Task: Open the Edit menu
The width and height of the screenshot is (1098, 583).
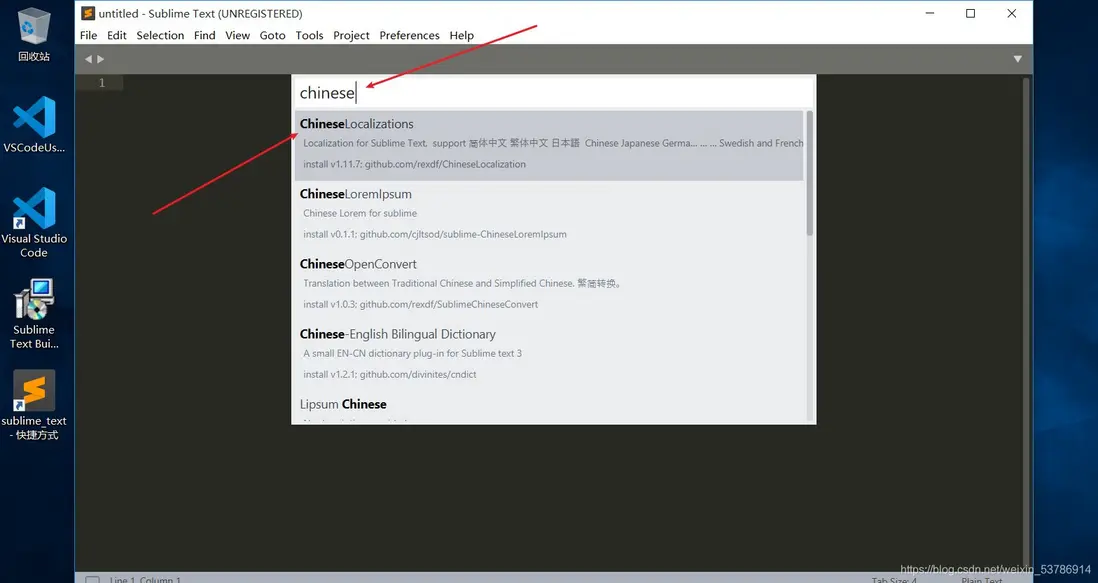Action: (x=116, y=35)
